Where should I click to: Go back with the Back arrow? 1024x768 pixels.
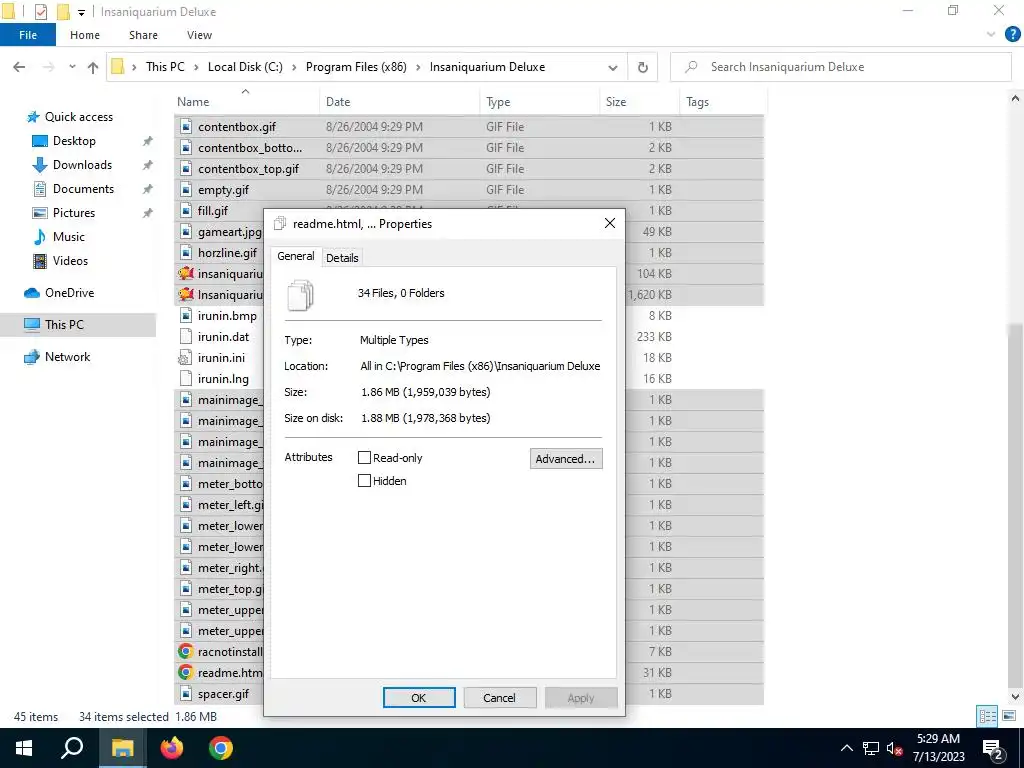click(x=19, y=67)
